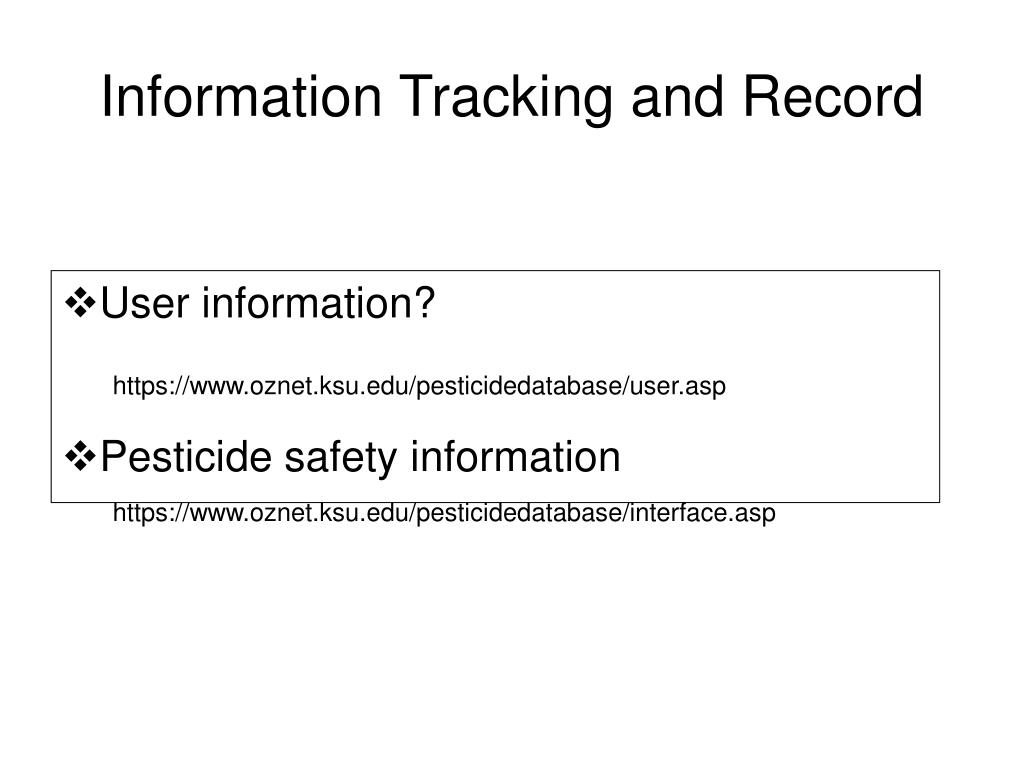This screenshot has width=1024, height=768.
Task: Click the word Information in the title
Action: coord(242,97)
